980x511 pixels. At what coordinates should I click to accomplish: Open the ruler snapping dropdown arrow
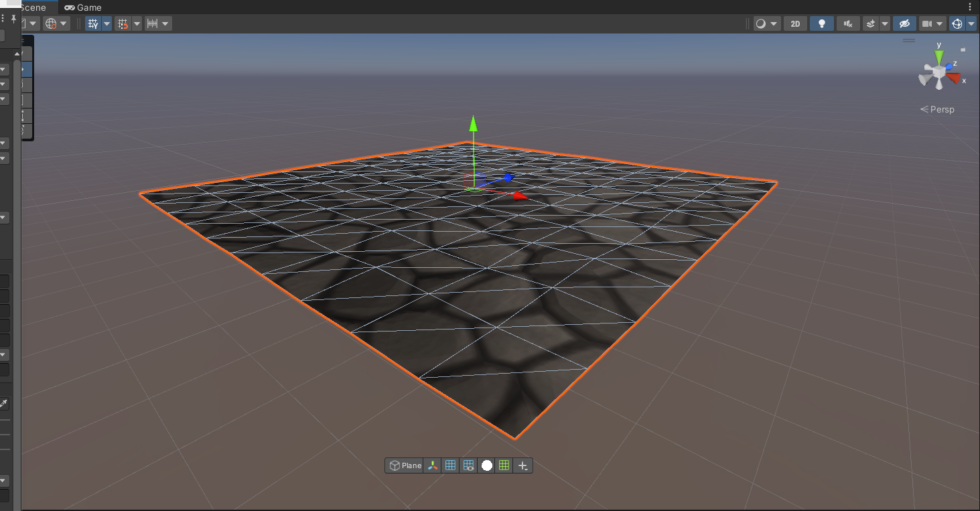[x=166, y=24]
